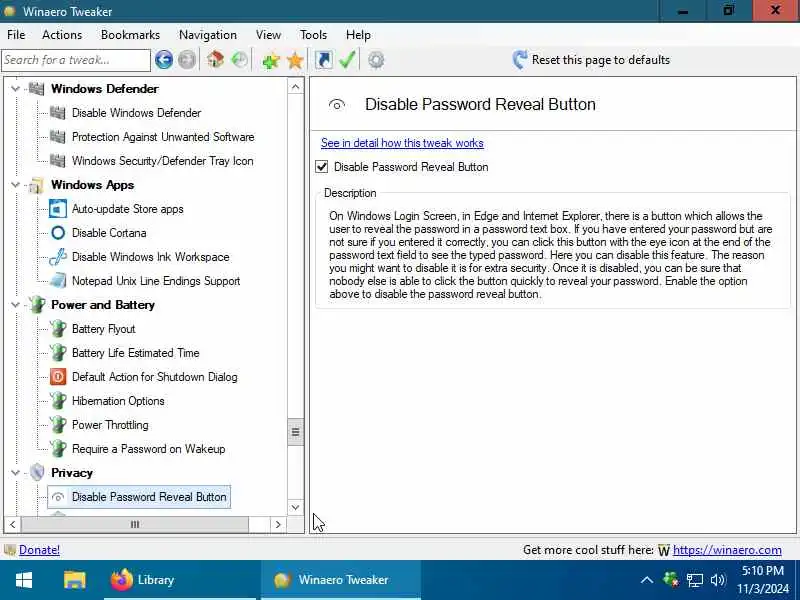Click the Winaero Tweaker taskbar button
800x600 pixels.
click(341, 580)
